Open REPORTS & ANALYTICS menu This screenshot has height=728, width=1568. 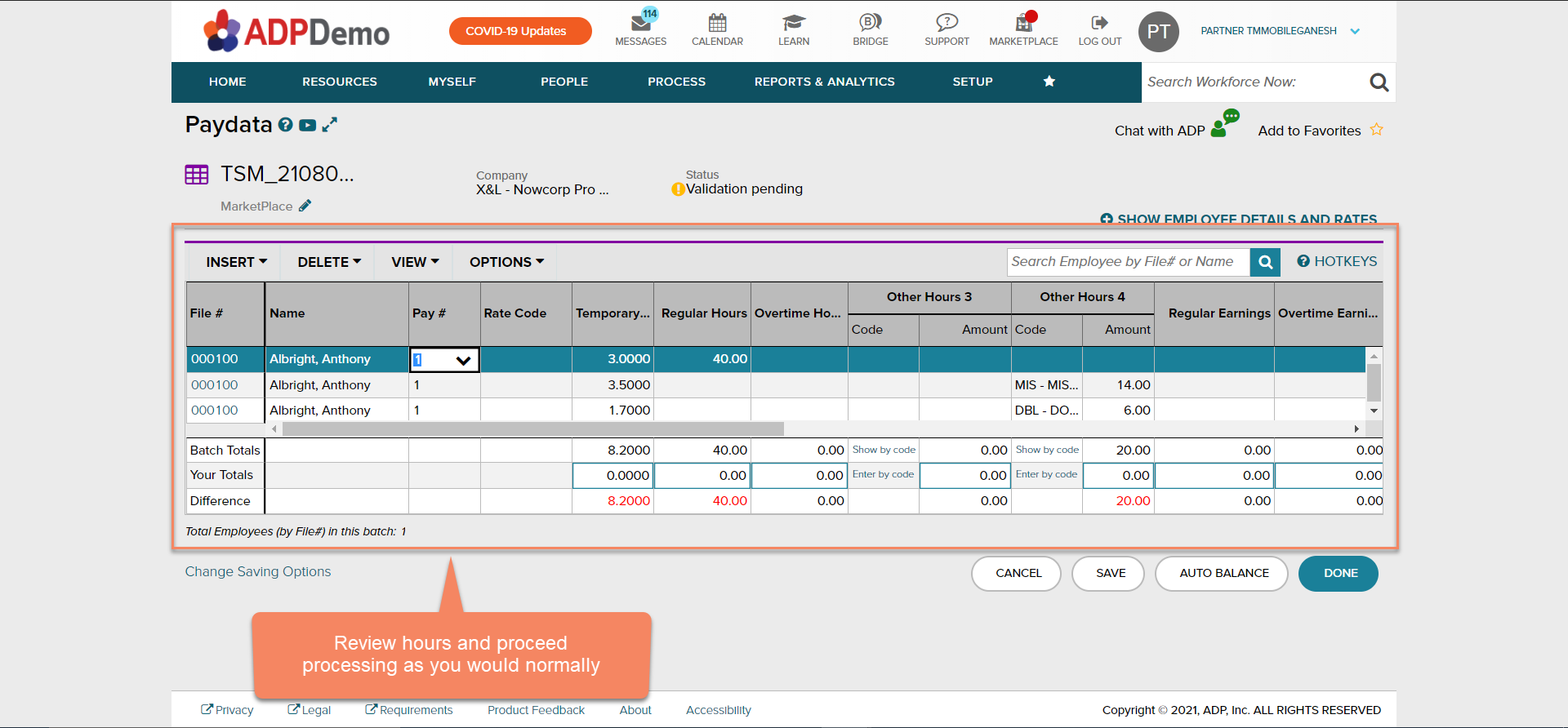coord(824,82)
